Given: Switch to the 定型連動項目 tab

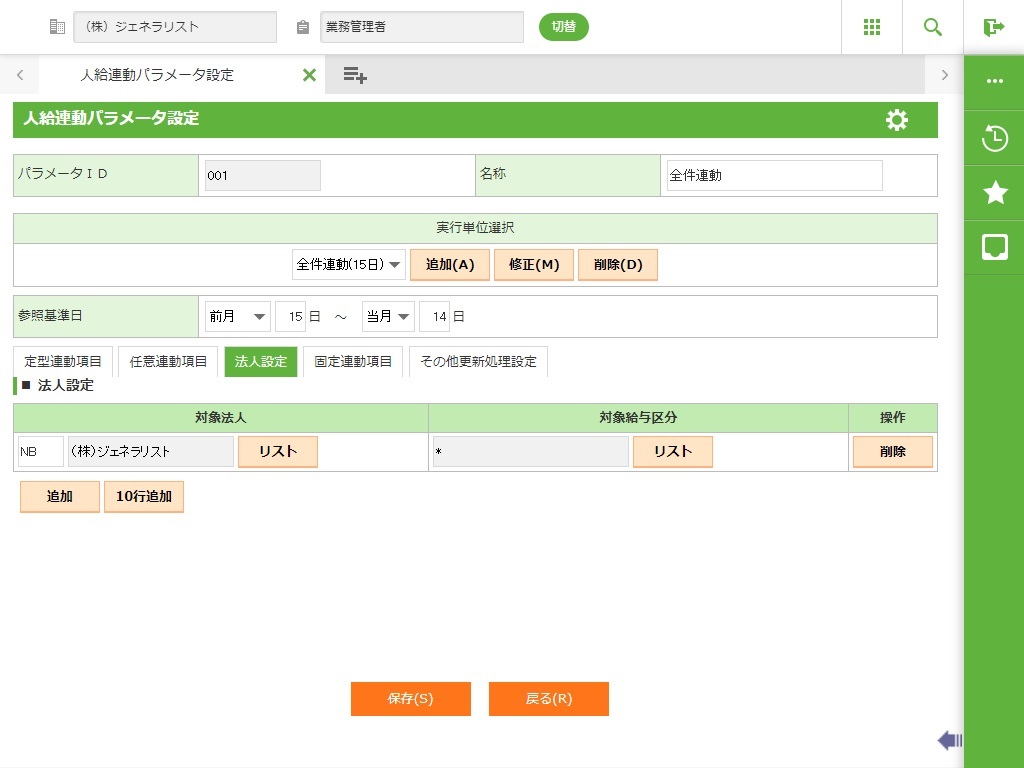Looking at the screenshot, I should coord(63,362).
